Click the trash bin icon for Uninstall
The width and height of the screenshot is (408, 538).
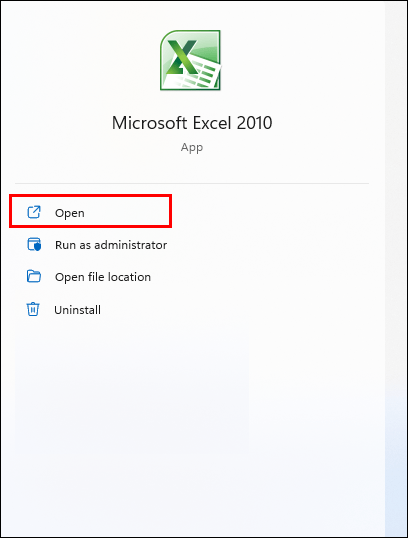click(33, 309)
